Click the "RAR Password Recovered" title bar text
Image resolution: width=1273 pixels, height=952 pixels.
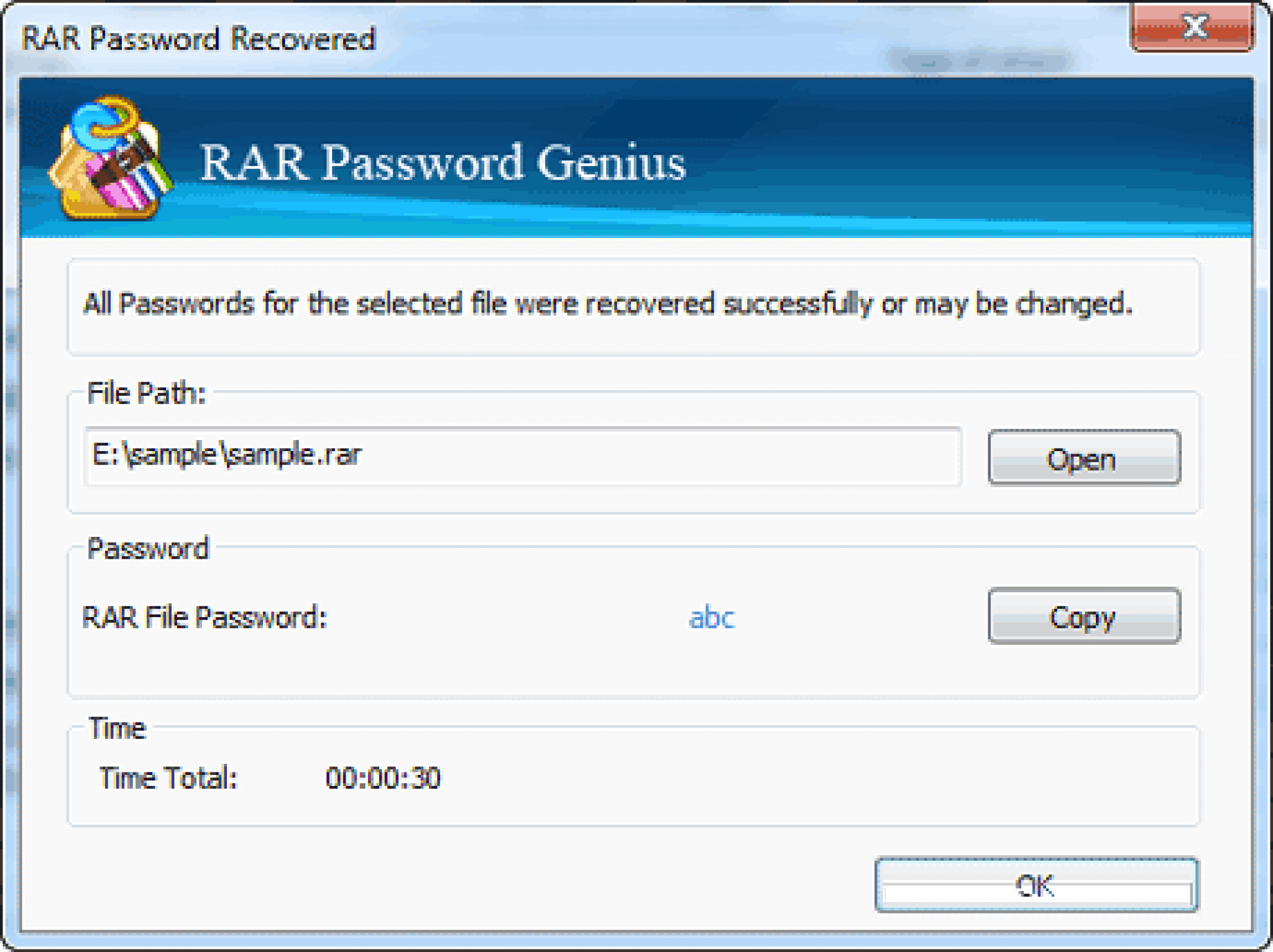point(198,39)
